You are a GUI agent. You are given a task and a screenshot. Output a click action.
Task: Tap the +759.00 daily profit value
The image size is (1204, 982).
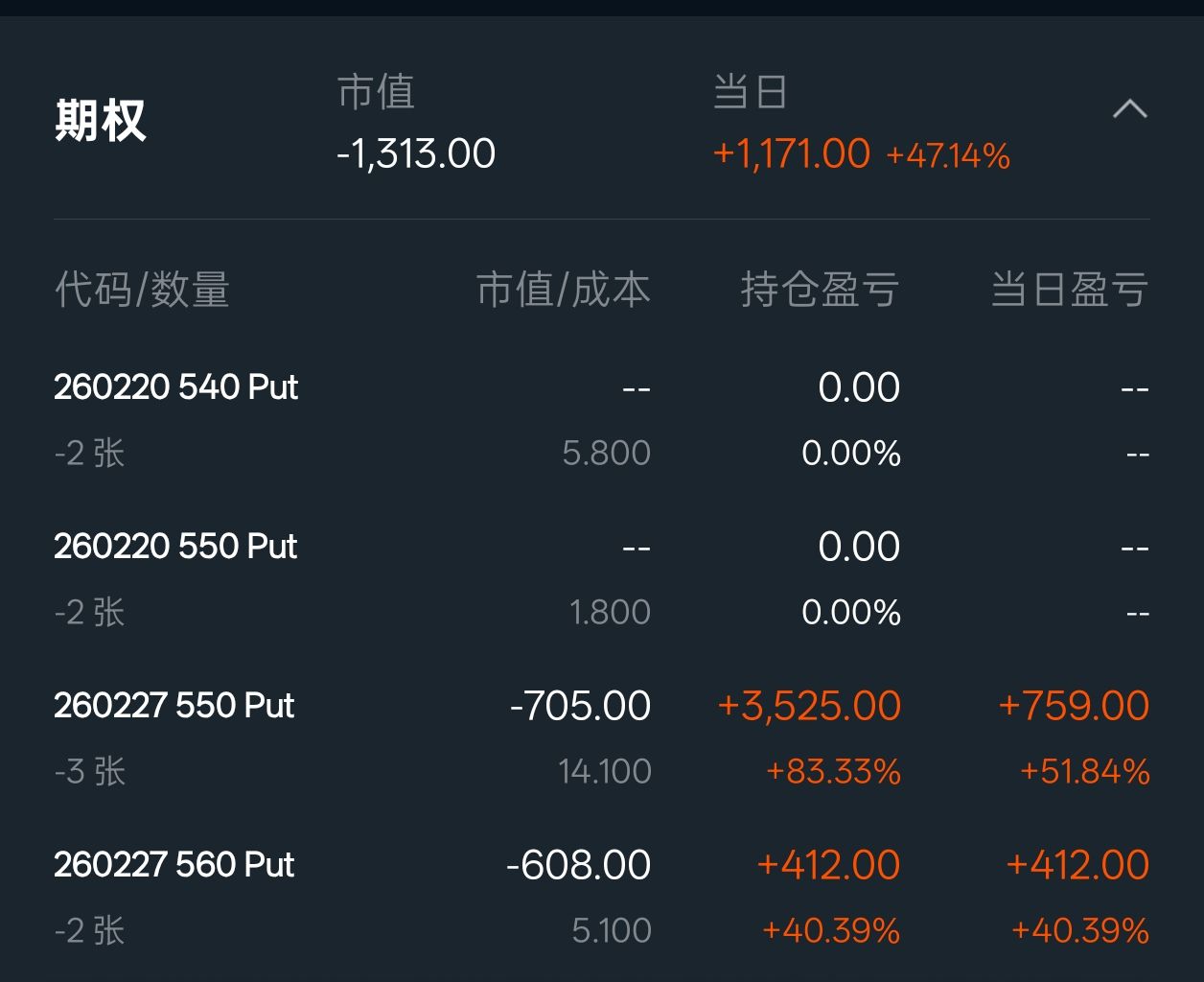click(1074, 706)
